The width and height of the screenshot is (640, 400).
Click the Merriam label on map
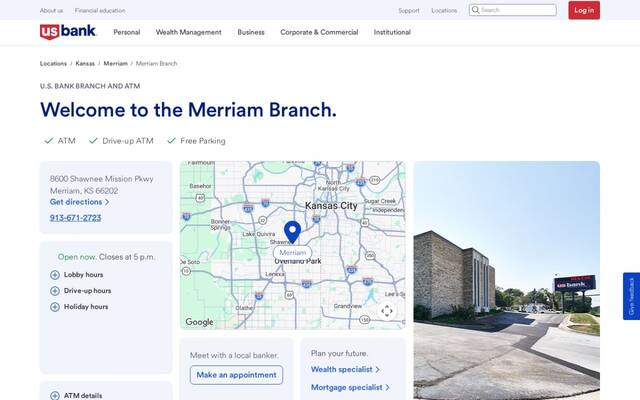coord(292,253)
